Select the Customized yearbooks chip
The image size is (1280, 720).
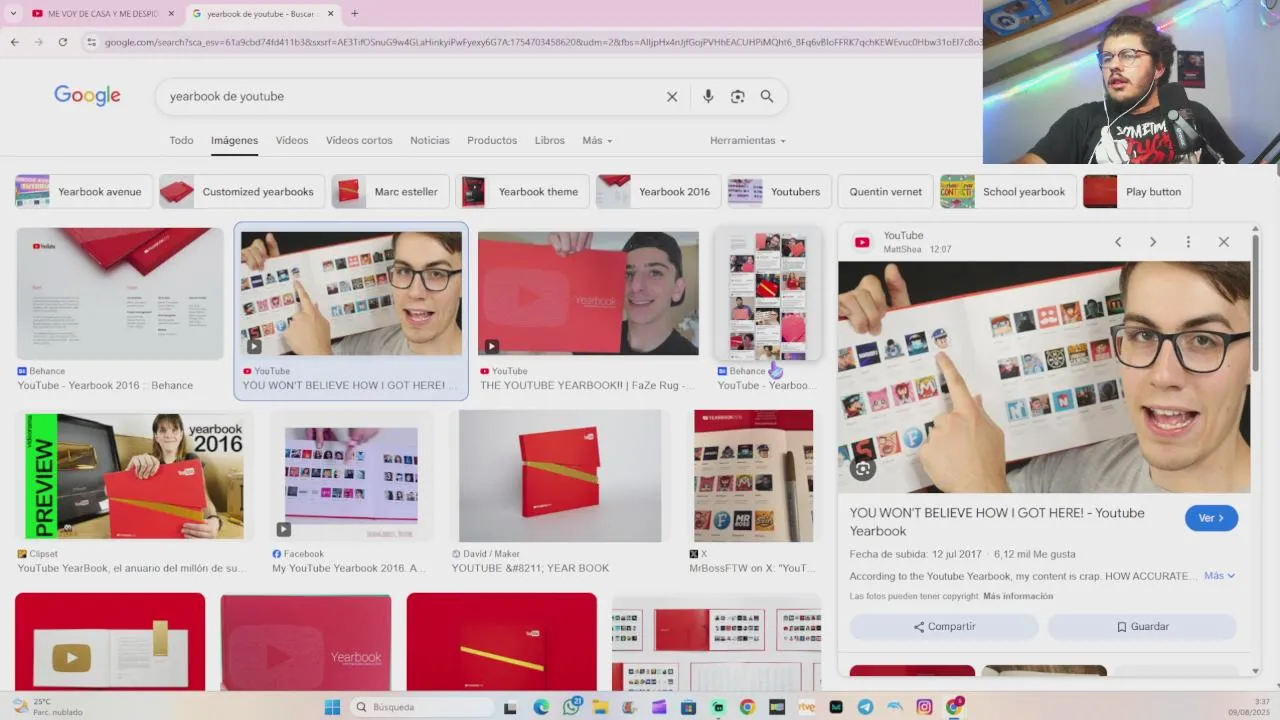pyautogui.click(x=243, y=192)
